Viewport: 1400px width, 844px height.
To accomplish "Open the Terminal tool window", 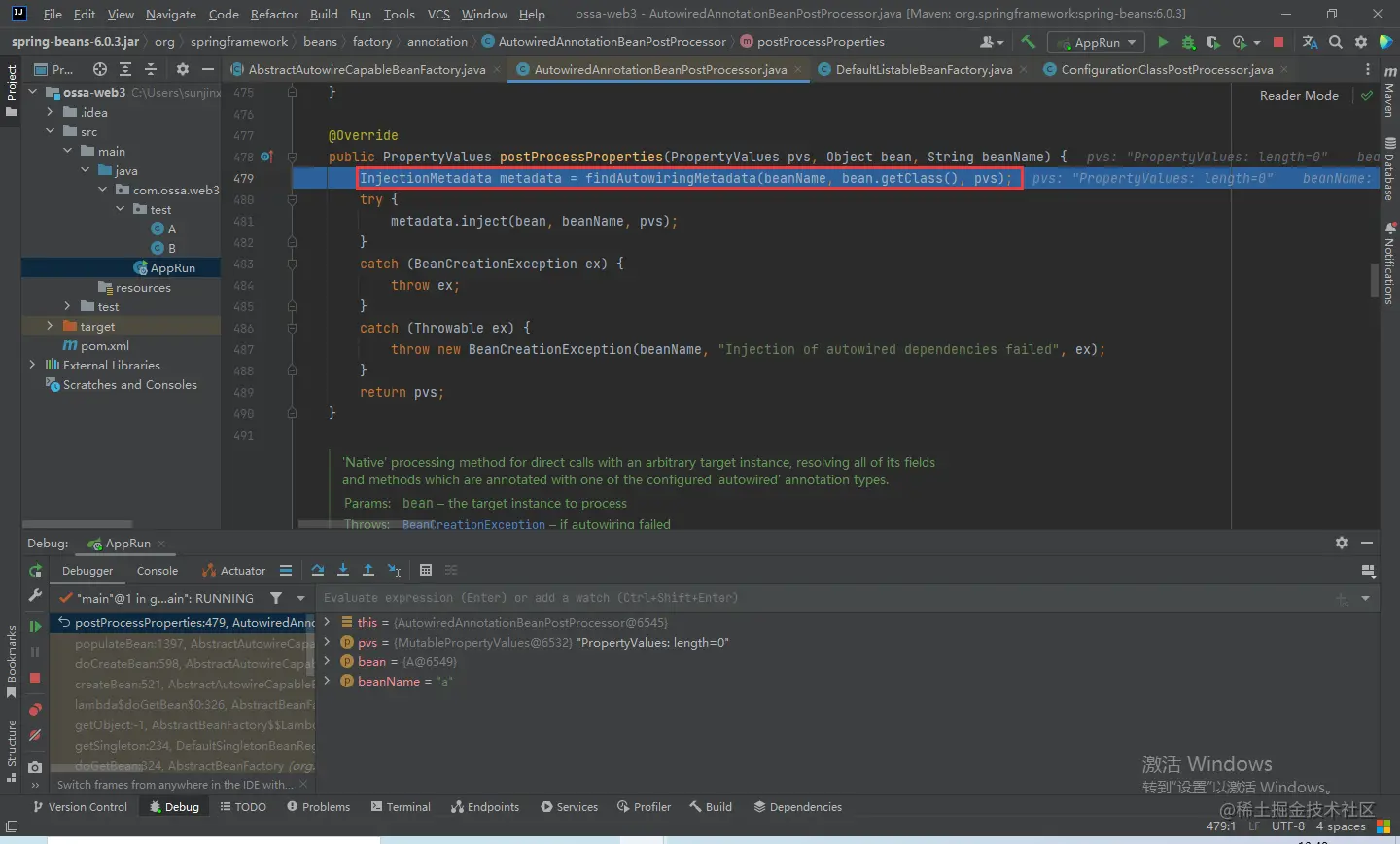I will click(x=401, y=807).
